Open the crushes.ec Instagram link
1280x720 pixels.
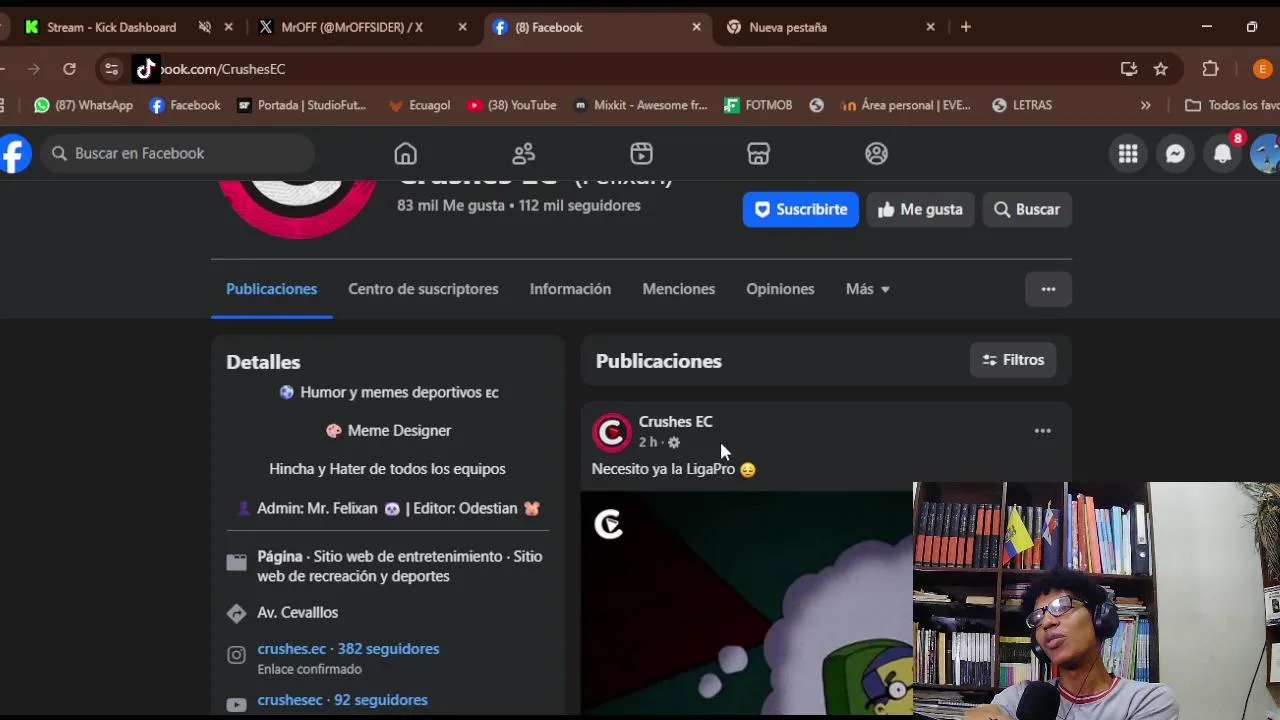pos(348,649)
